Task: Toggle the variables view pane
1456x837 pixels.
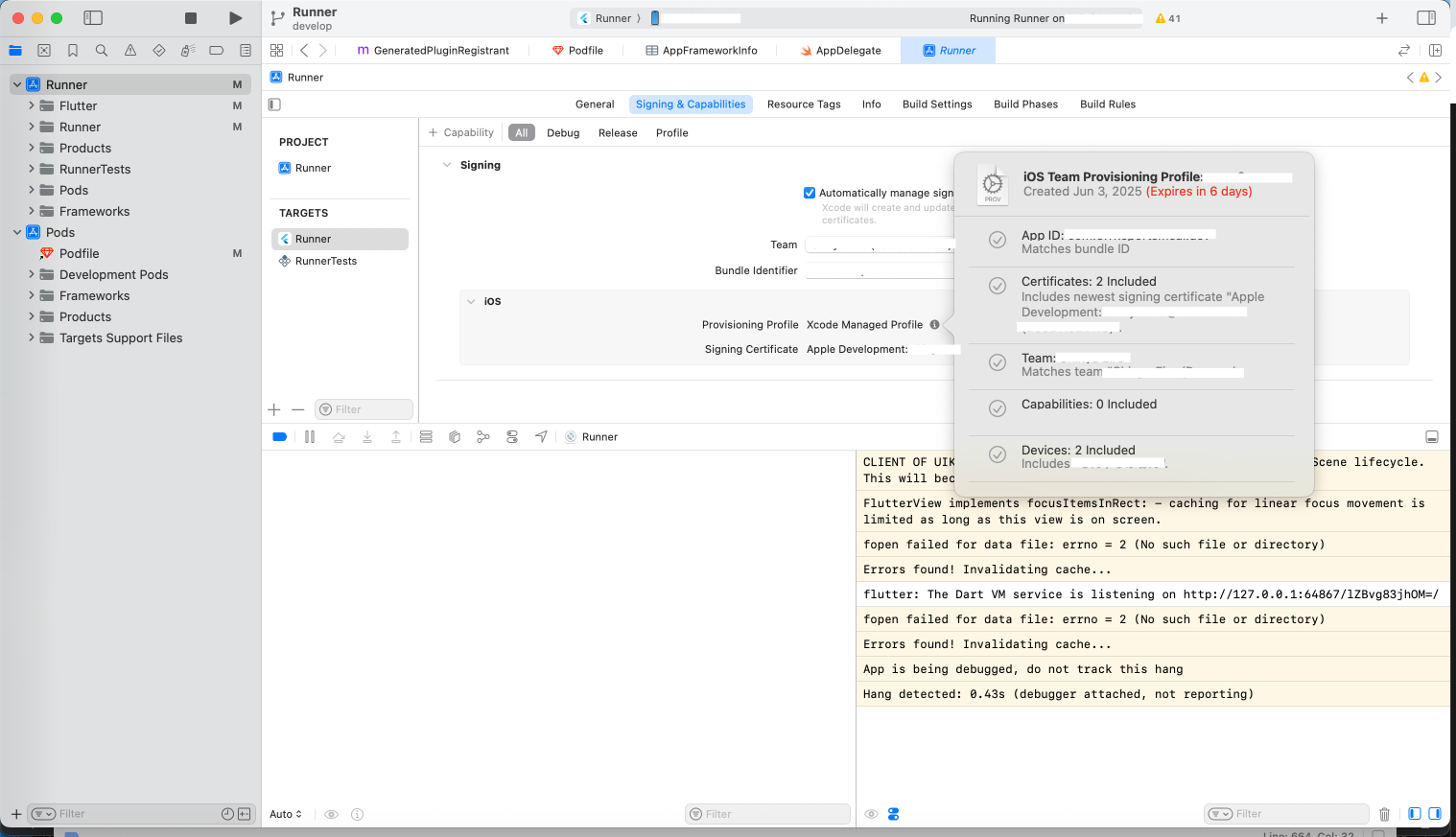Action: pos(1415,814)
